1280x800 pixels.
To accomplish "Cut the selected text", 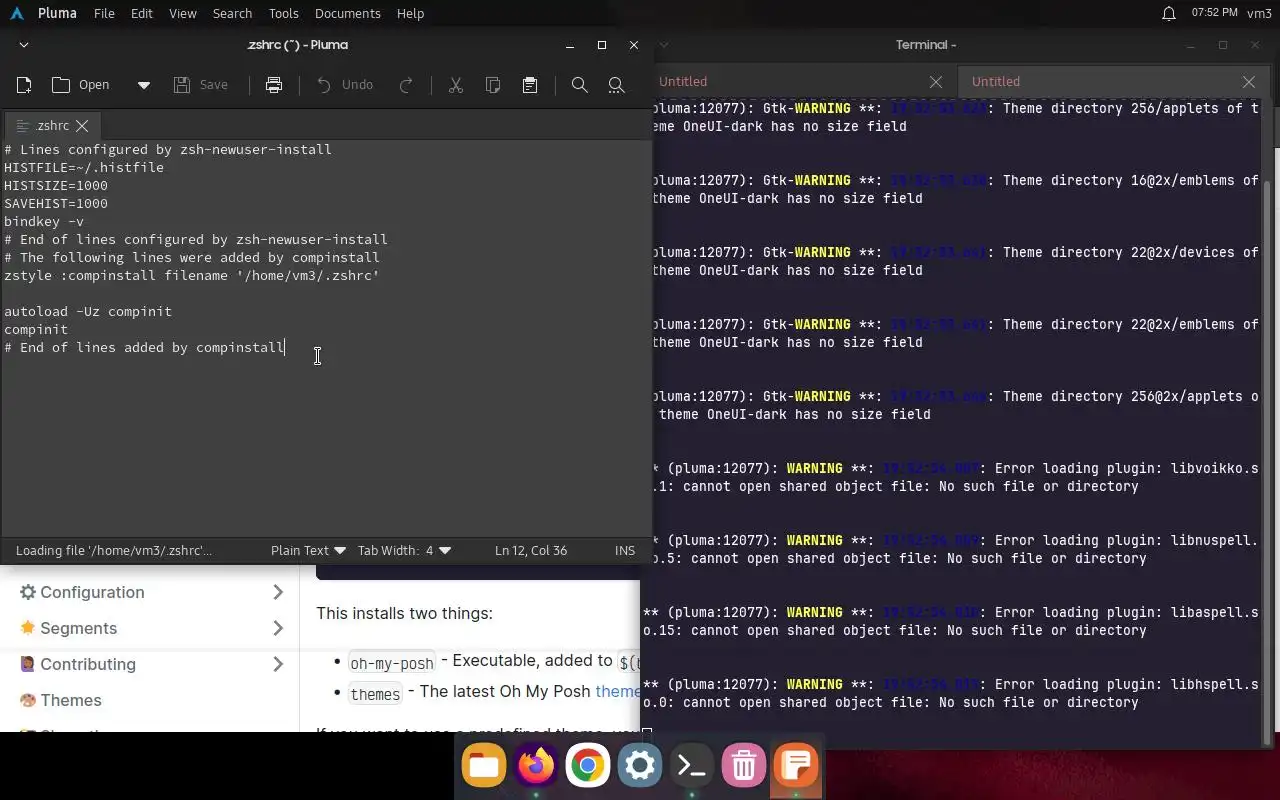I will [456, 85].
